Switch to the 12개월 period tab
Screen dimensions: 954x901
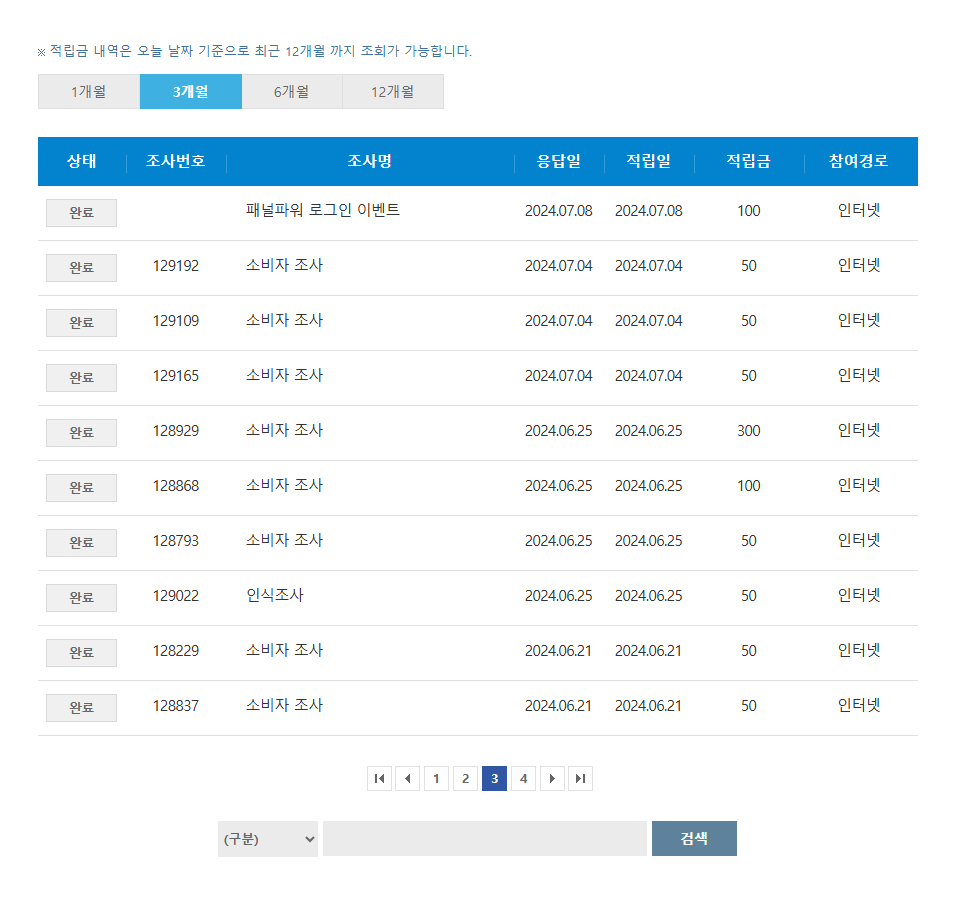click(x=393, y=92)
